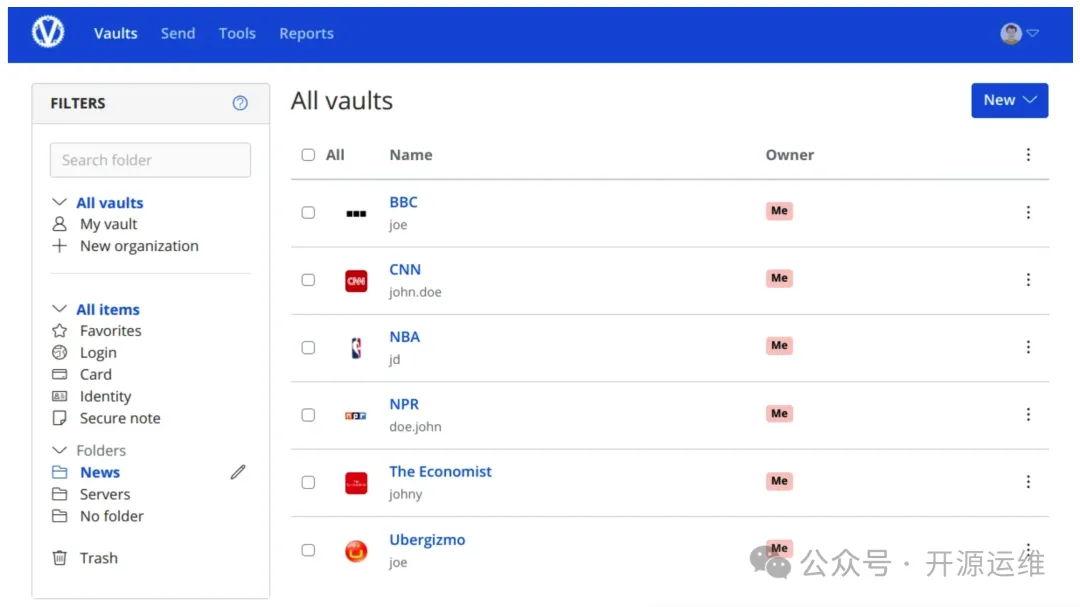Select the checkbox next to The Economist
Viewport: 1080px width, 607px height.
(308, 482)
